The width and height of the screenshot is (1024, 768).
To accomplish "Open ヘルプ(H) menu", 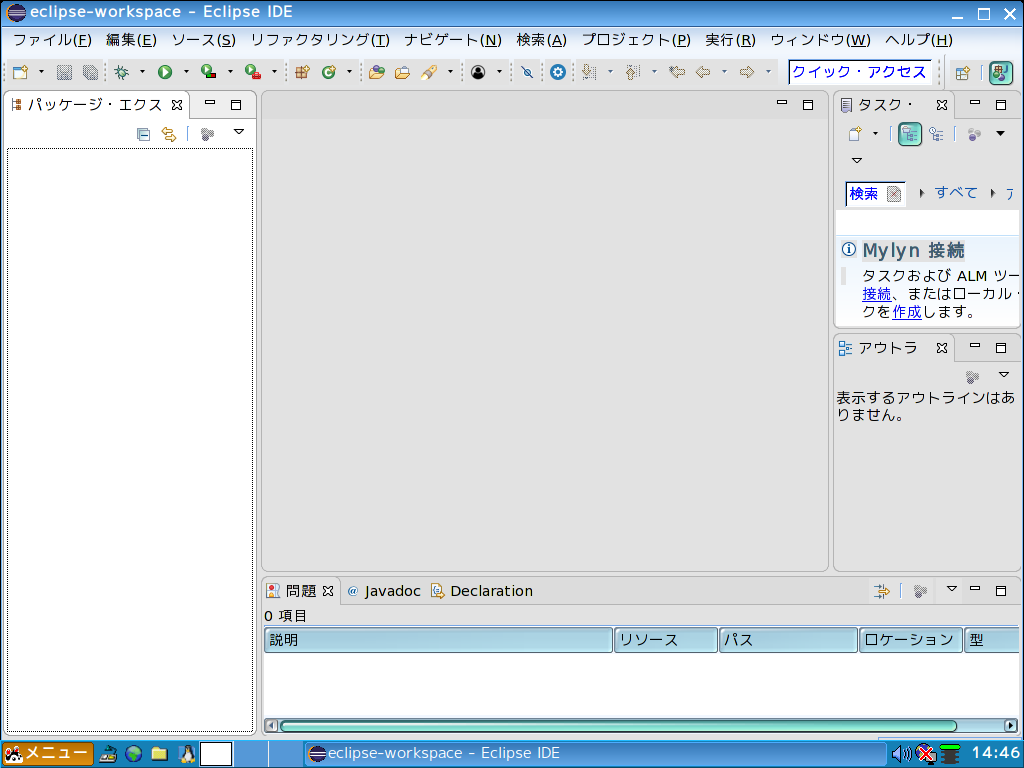I will [919, 40].
